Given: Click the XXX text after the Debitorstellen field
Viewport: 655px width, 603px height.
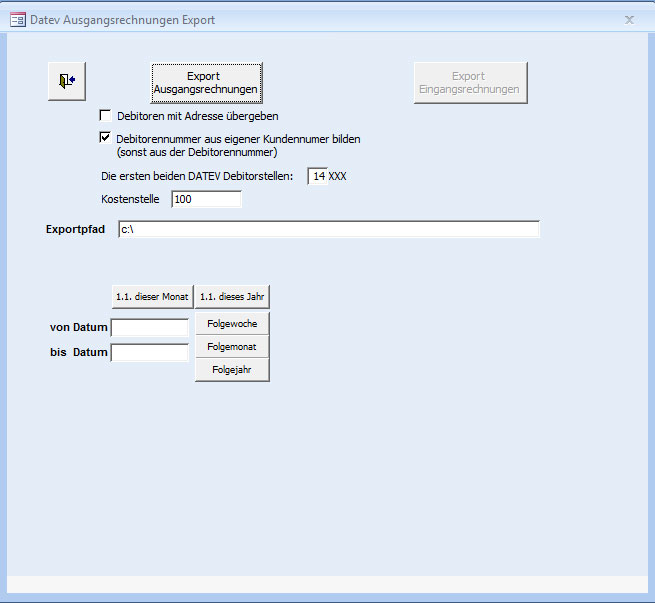Looking at the screenshot, I should (337, 176).
